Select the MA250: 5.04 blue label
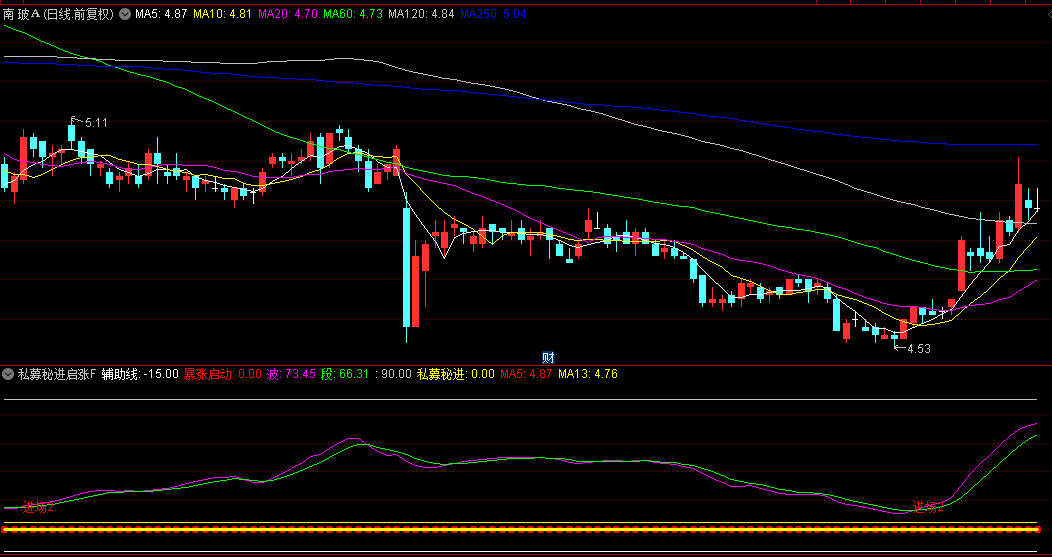Image resolution: width=1052 pixels, height=557 pixels. click(x=493, y=14)
